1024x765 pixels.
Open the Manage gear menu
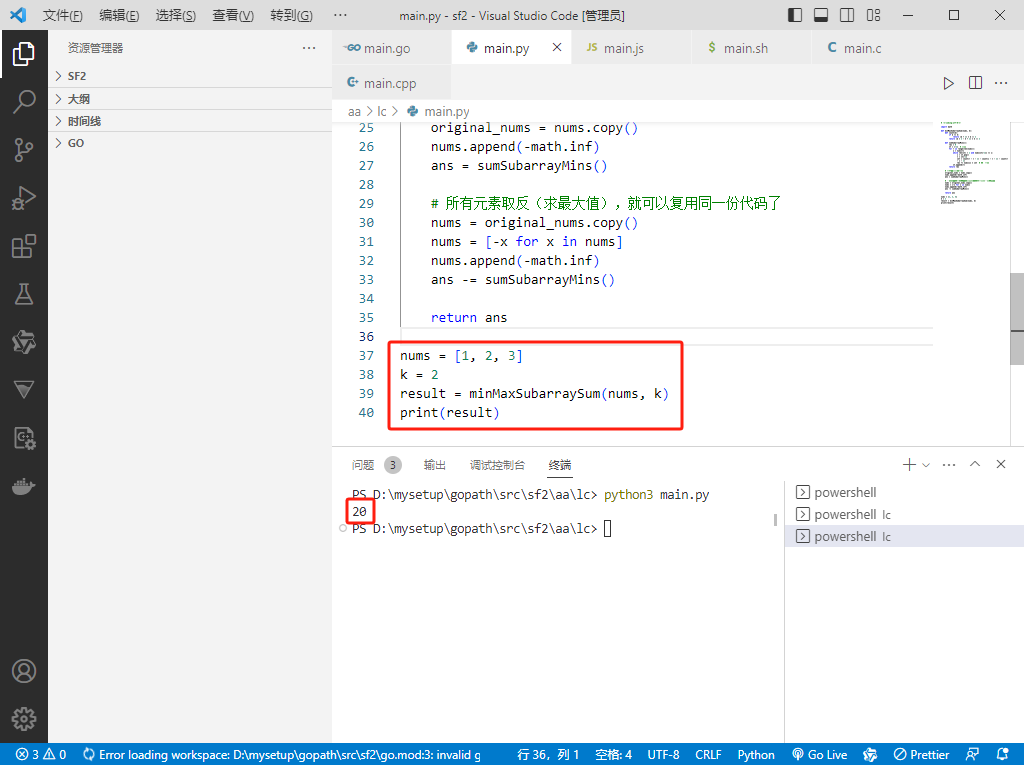[24, 719]
